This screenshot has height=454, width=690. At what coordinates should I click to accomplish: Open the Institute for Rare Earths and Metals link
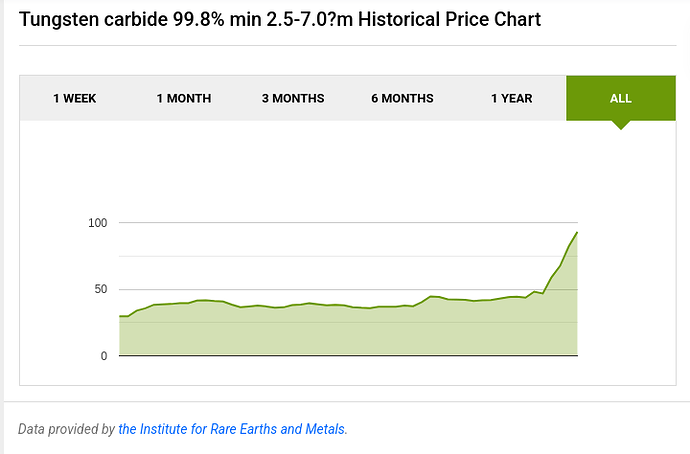pyautogui.click(x=232, y=429)
